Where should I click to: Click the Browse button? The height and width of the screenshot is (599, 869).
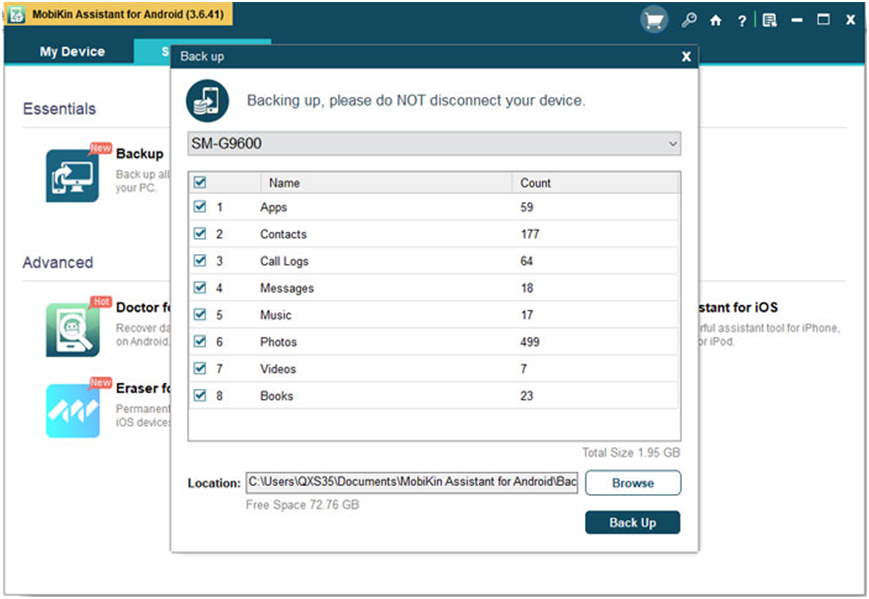[632, 483]
